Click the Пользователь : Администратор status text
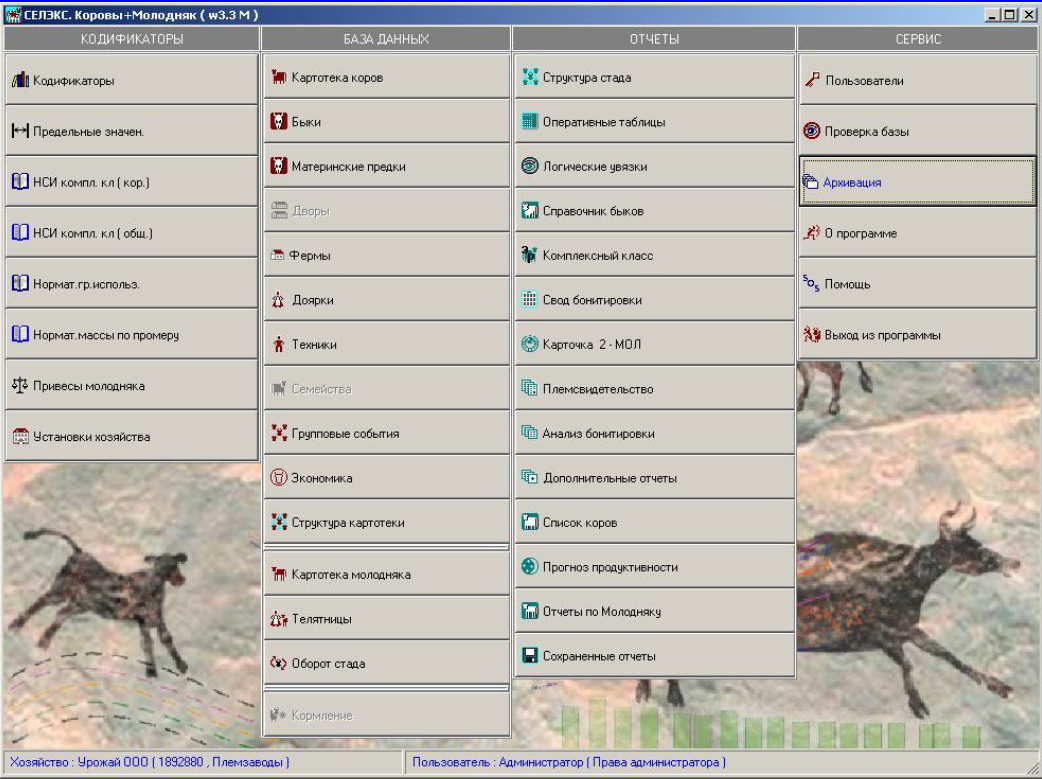The height and width of the screenshot is (779, 1042). coord(569,762)
